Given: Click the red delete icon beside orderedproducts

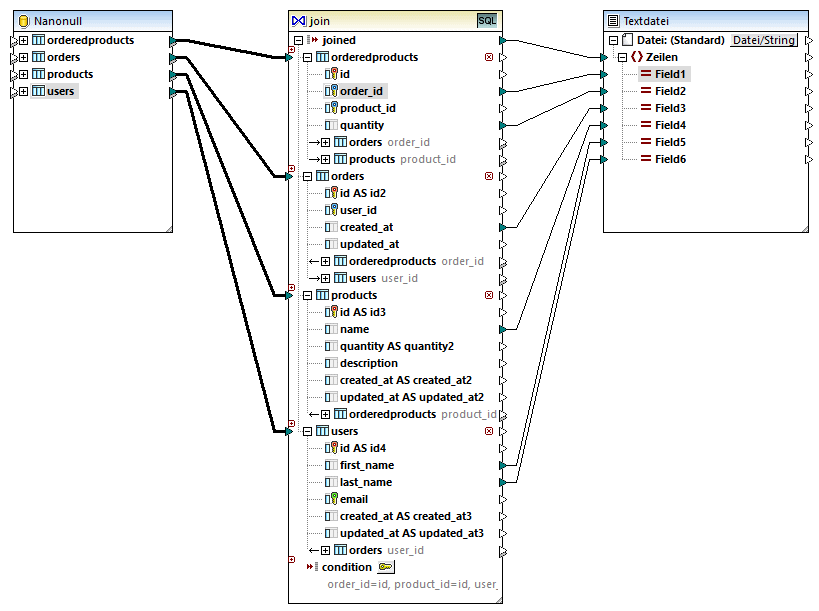Looking at the screenshot, I should click(x=489, y=58).
